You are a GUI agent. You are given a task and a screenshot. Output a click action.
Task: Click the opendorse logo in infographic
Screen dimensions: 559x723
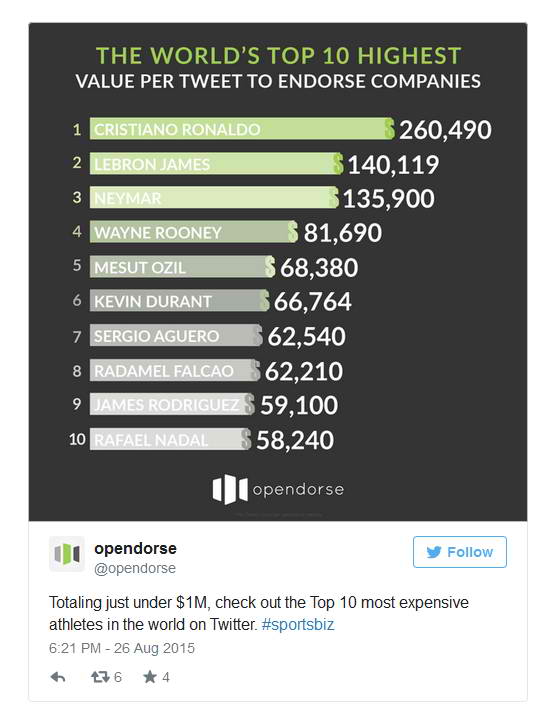click(x=278, y=489)
